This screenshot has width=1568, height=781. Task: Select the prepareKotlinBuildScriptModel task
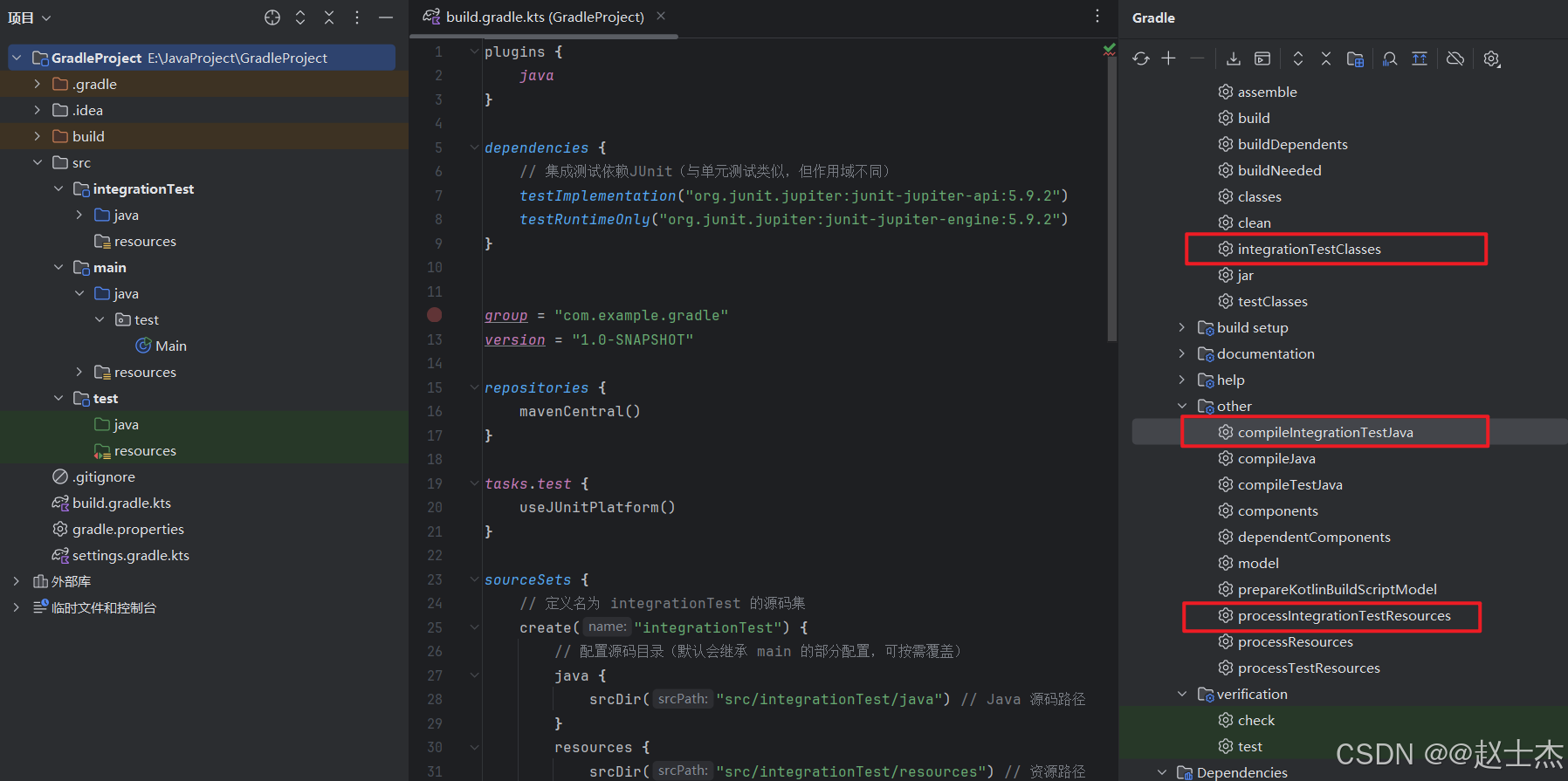click(1327, 589)
